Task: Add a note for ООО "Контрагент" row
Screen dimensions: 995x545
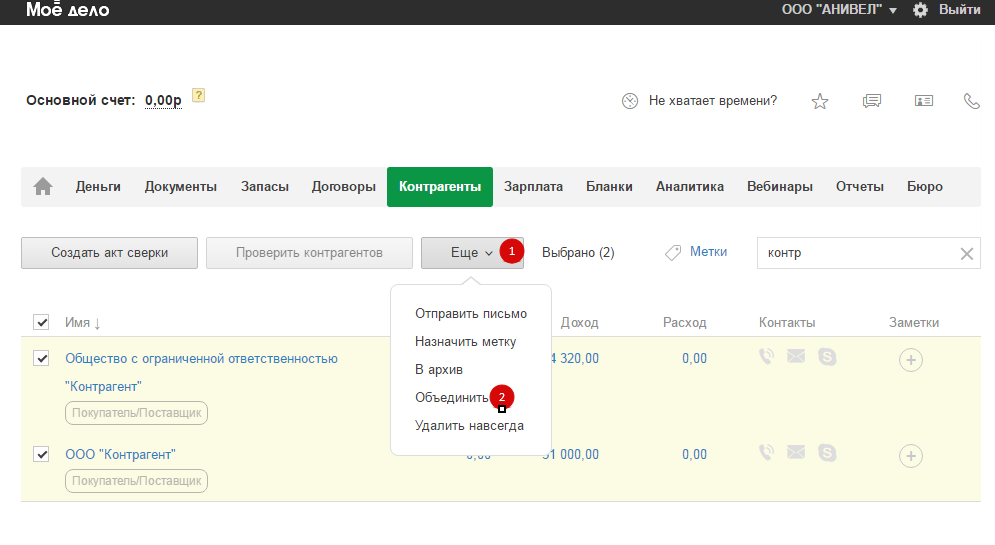Action: (910, 456)
